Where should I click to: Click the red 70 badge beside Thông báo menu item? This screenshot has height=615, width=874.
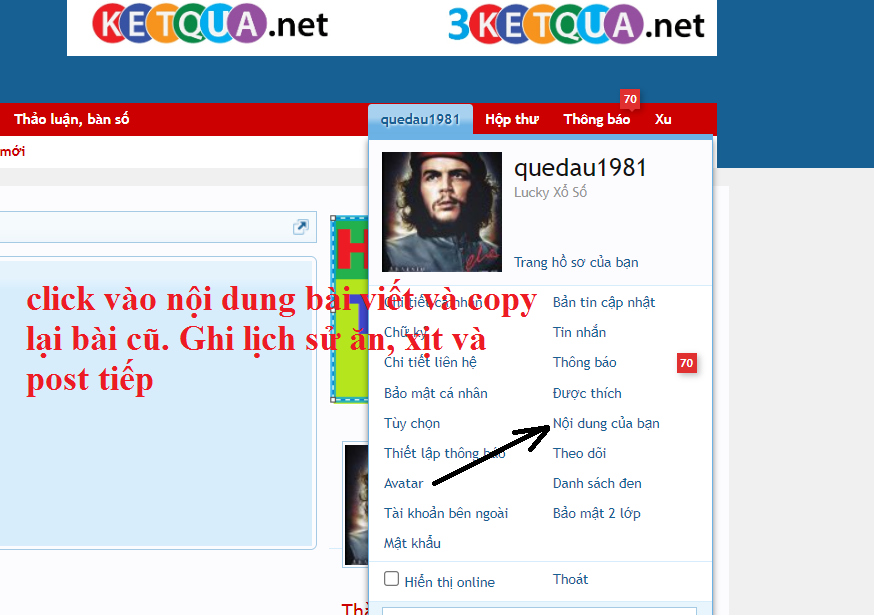[686, 363]
